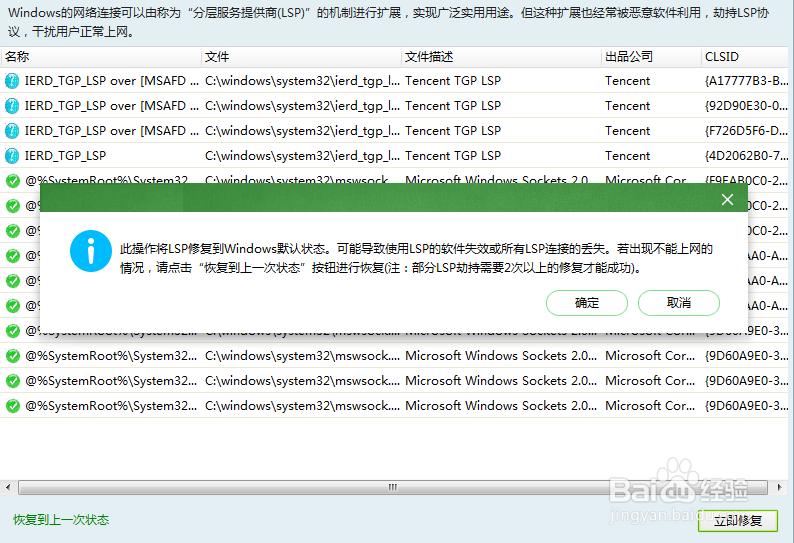794x543 pixels.
Task: Click file path cell in {92D90E30-0... row
Action: click(x=302, y=106)
